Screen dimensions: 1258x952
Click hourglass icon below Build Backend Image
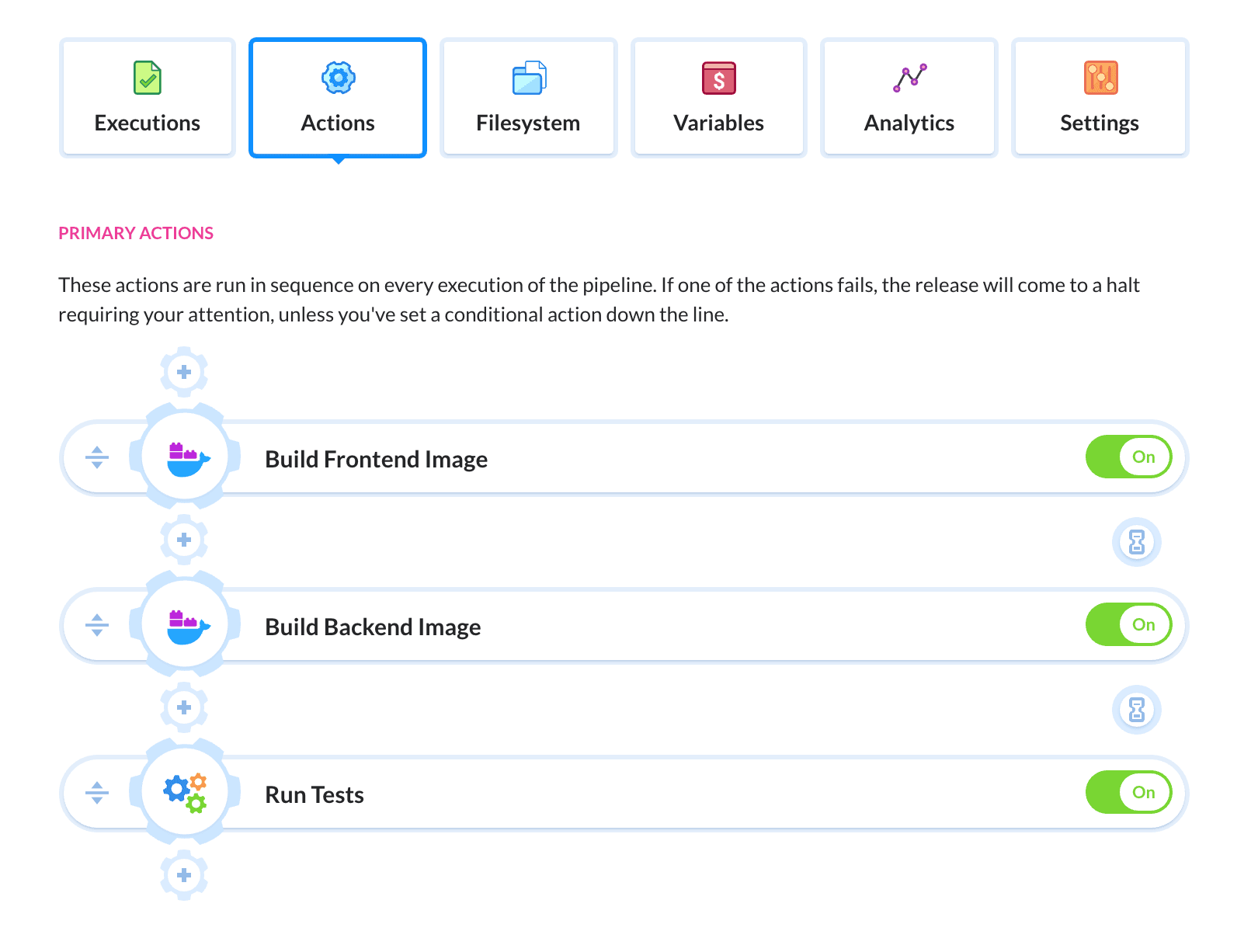pyautogui.click(x=1136, y=709)
